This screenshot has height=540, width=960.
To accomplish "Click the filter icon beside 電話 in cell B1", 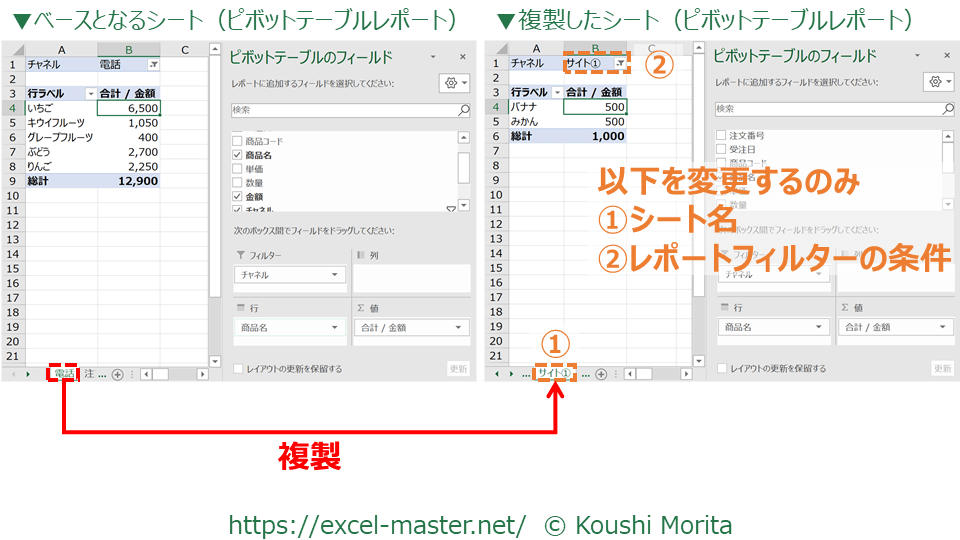I will pyautogui.click(x=153, y=64).
